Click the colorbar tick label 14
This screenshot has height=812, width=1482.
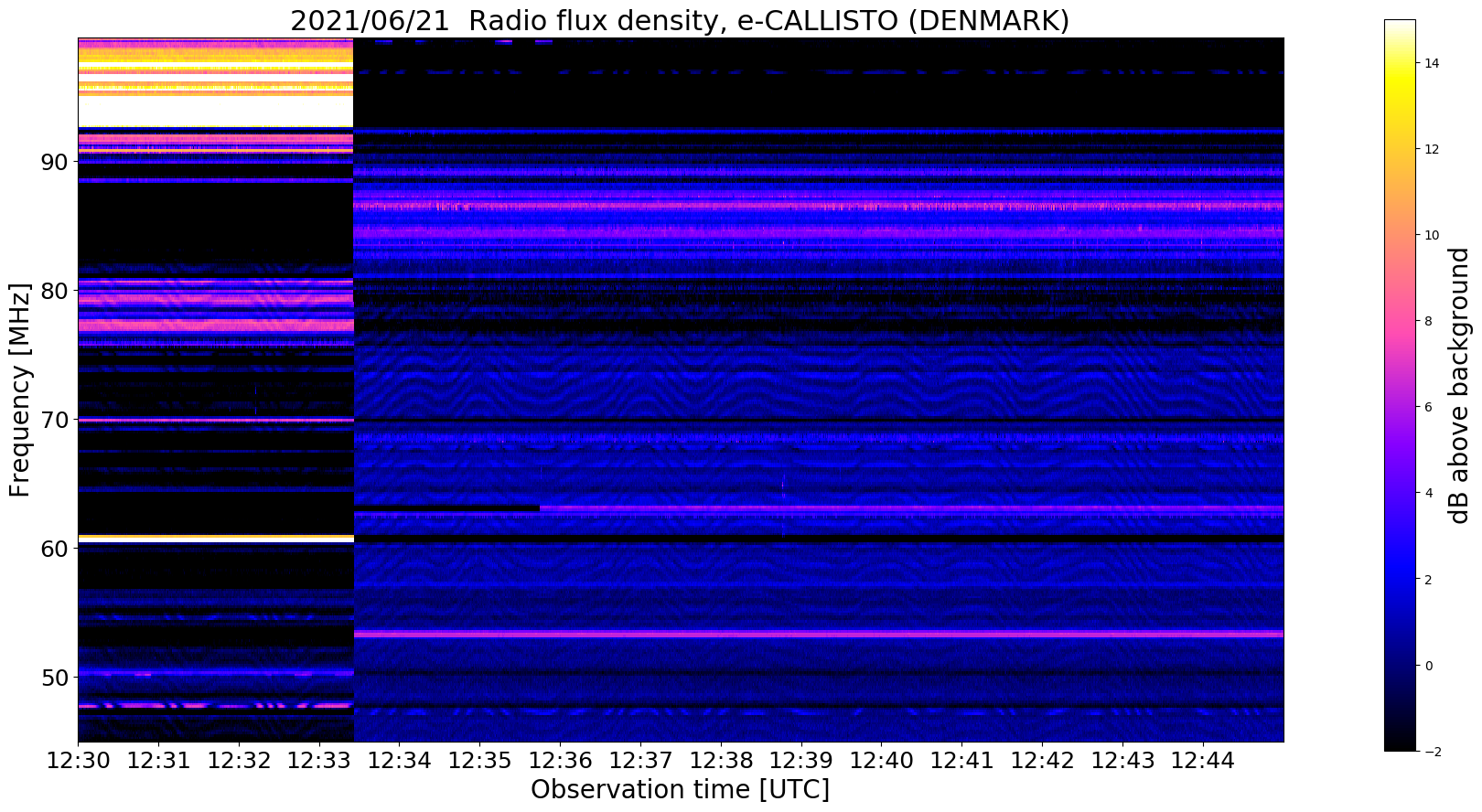1432,63
